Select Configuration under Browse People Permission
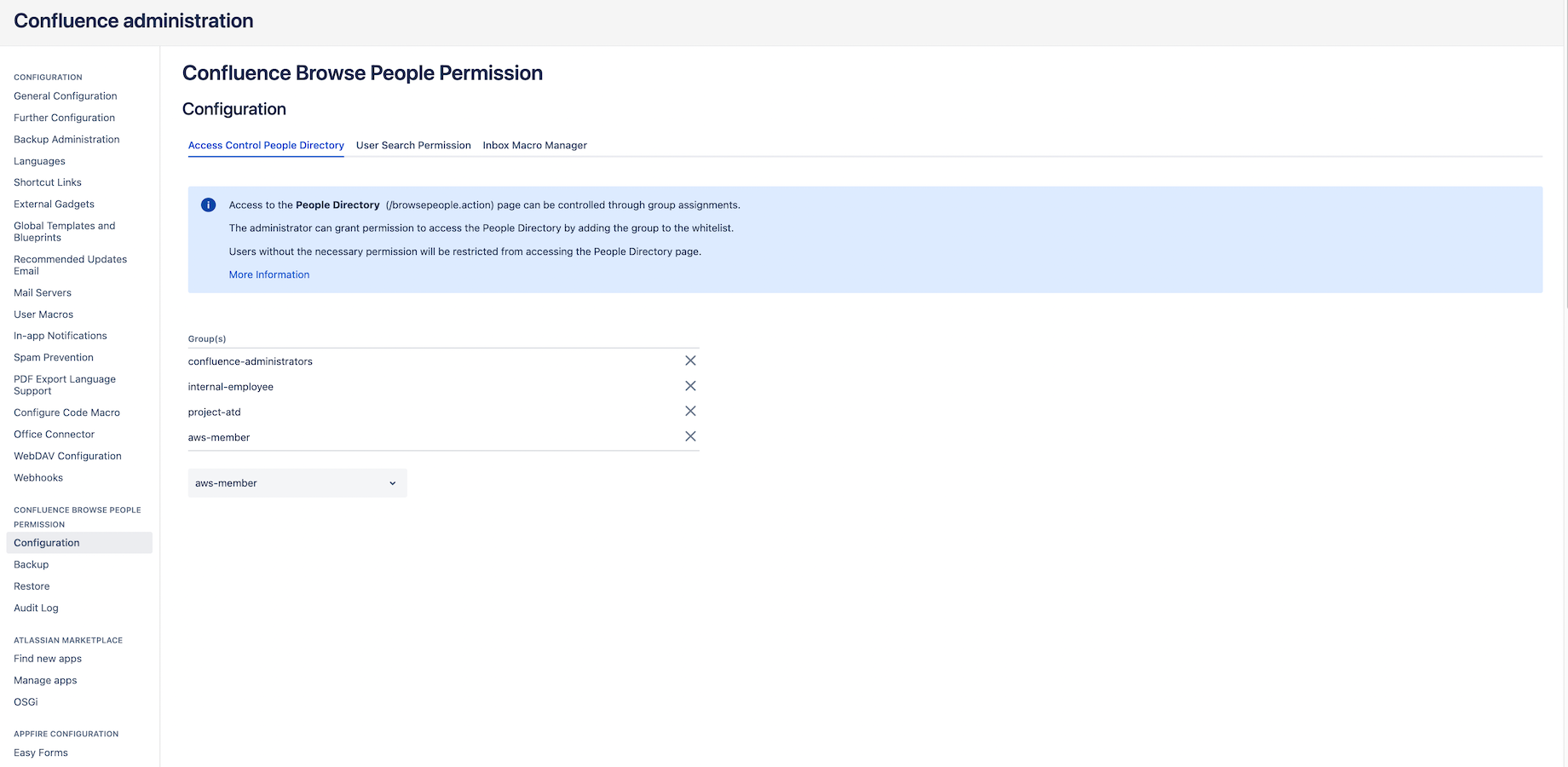 point(79,543)
